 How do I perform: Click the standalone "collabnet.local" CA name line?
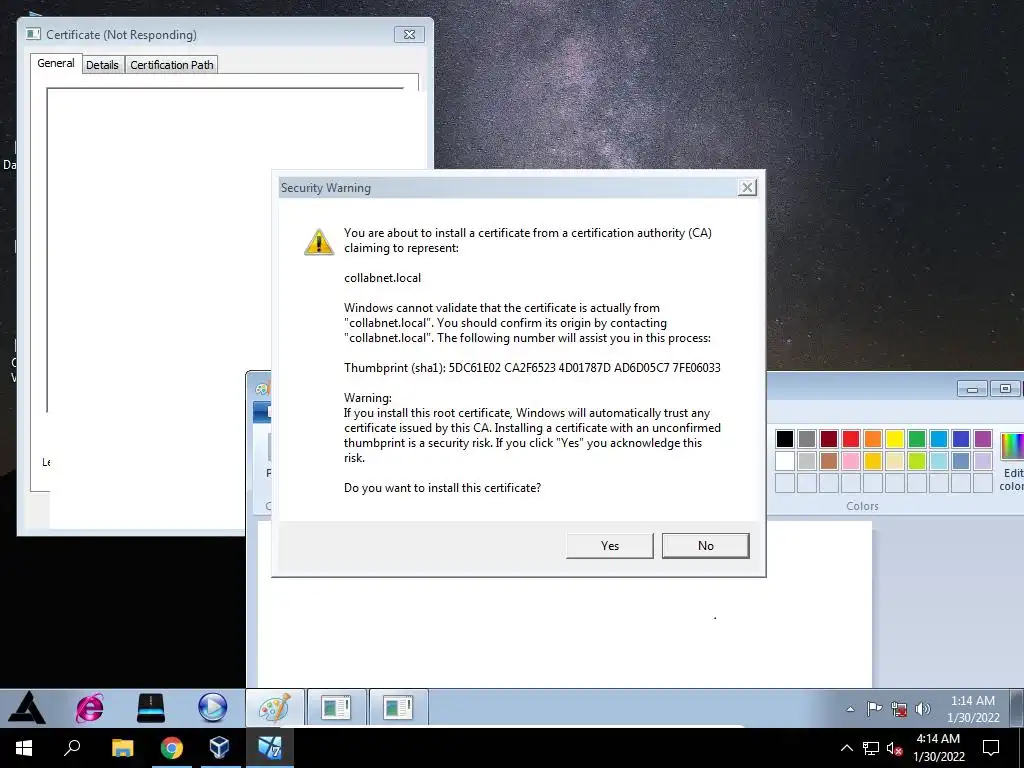383,278
